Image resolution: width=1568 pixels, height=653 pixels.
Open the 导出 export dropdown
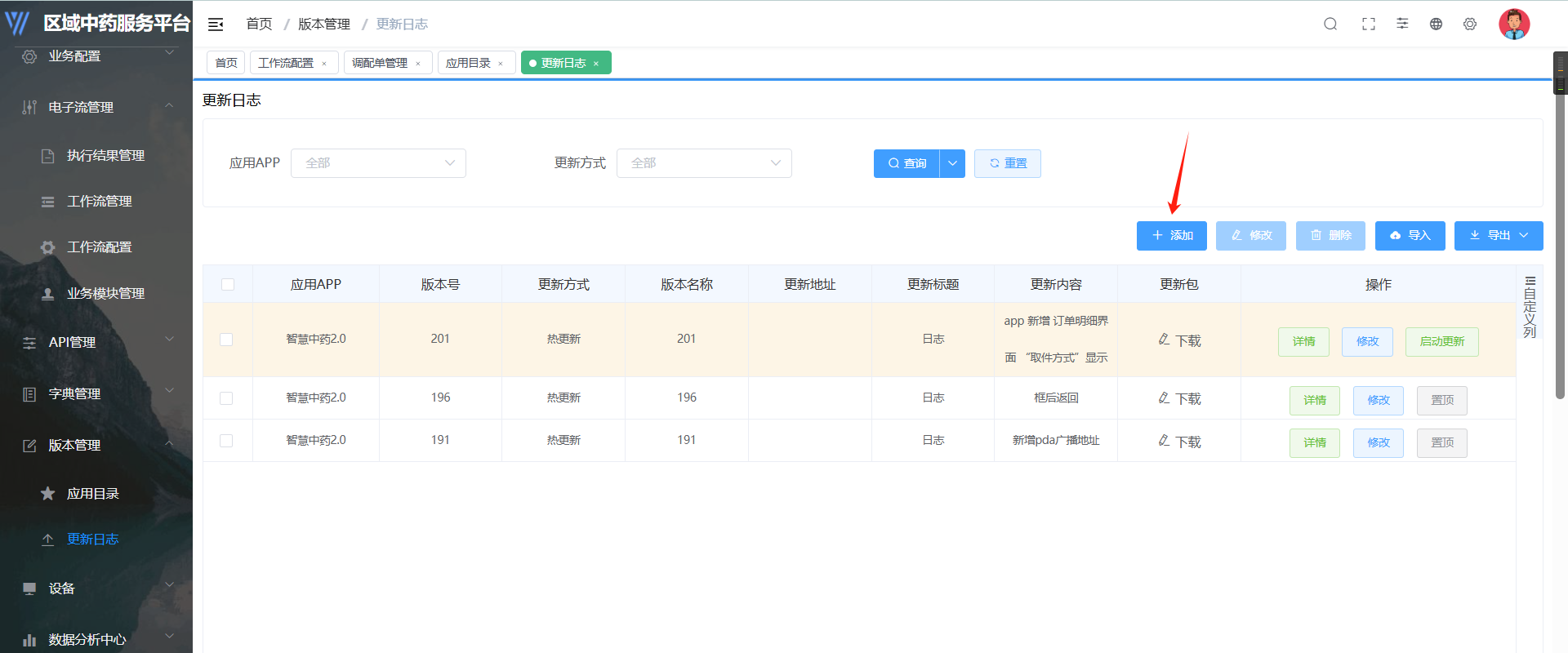coord(1499,235)
